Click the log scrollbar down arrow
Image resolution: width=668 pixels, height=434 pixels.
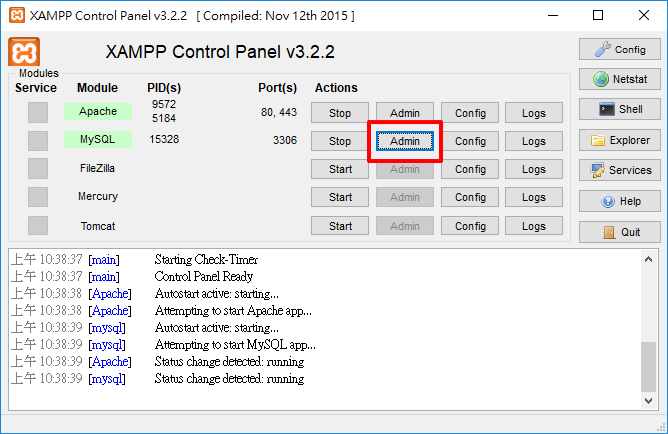pyautogui.click(x=648, y=400)
